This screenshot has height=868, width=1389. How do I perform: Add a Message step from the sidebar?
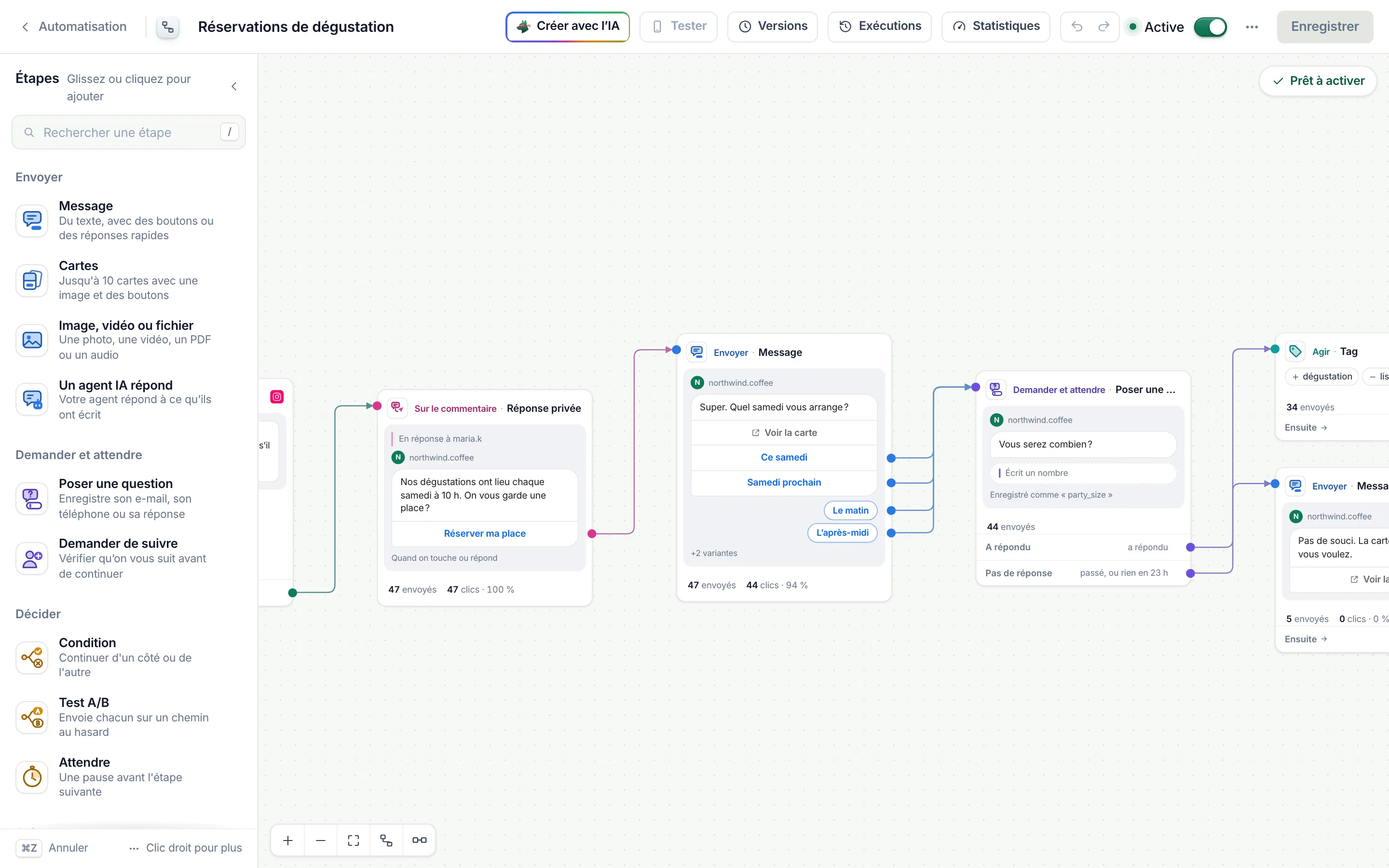point(129,220)
